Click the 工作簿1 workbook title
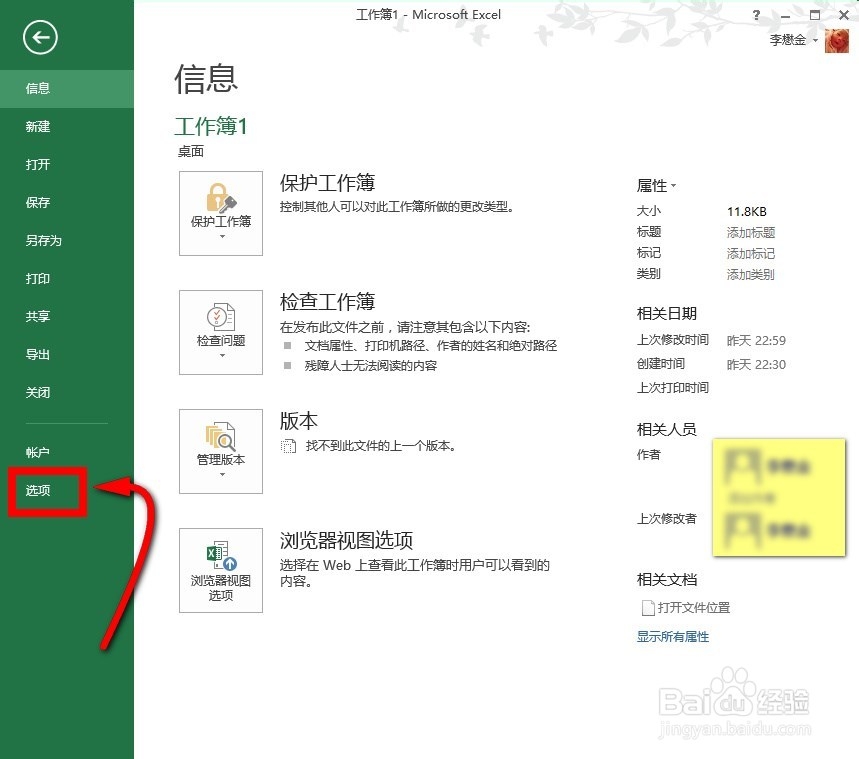This screenshot has width=859, height=759. 211,126
